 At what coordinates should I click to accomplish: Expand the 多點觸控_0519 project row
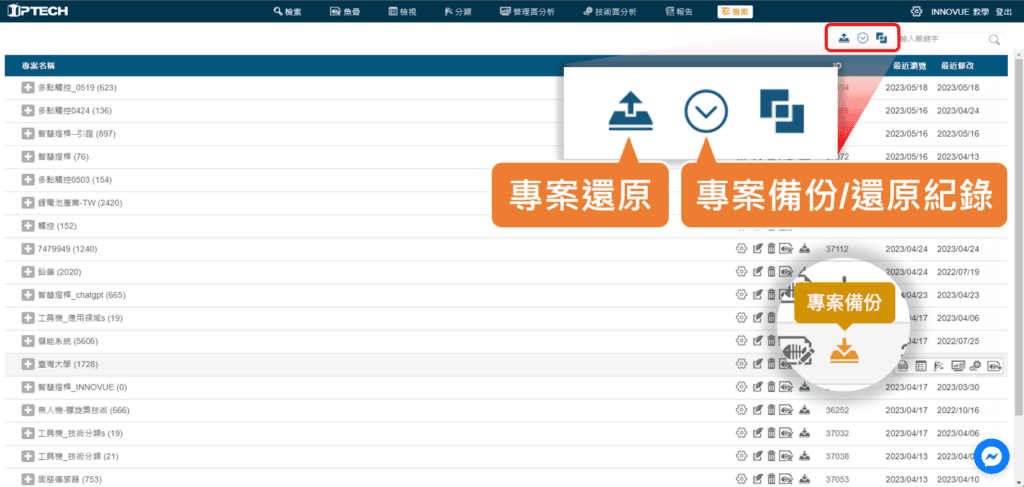pos(28,88)
